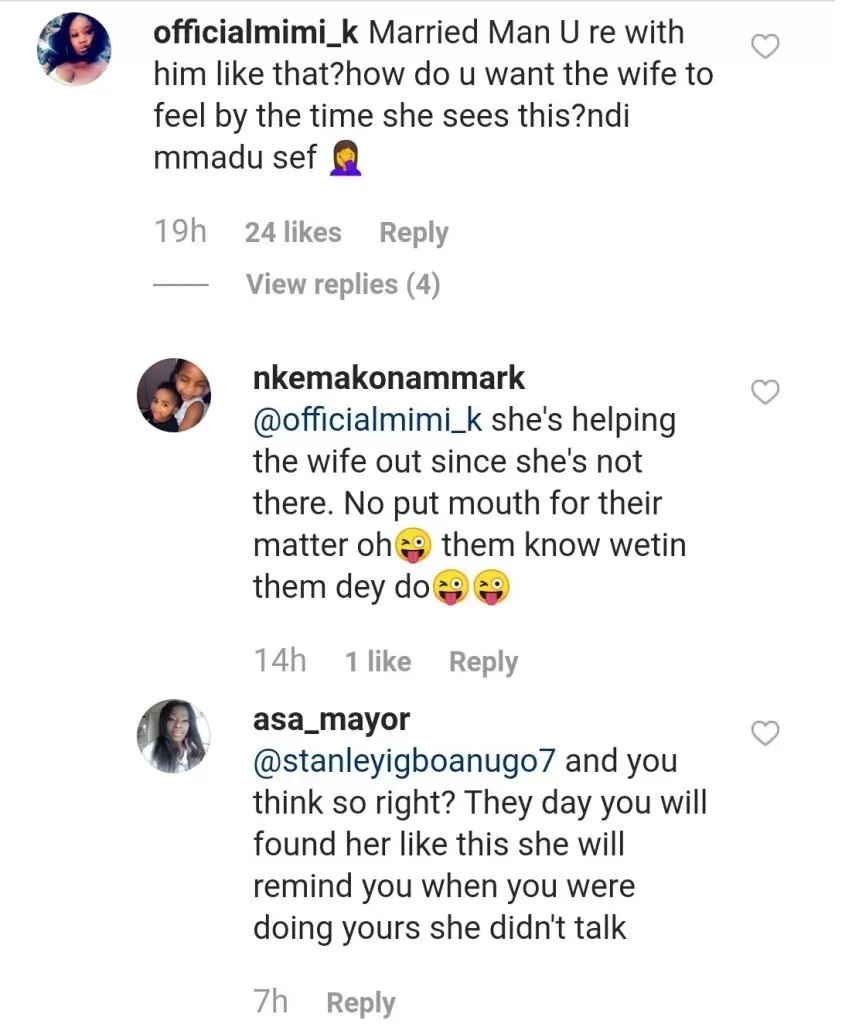Viewport: 868px width, 1024px height.
Task: Reply to asa_mayor's comment
Action: point(360,1003)
